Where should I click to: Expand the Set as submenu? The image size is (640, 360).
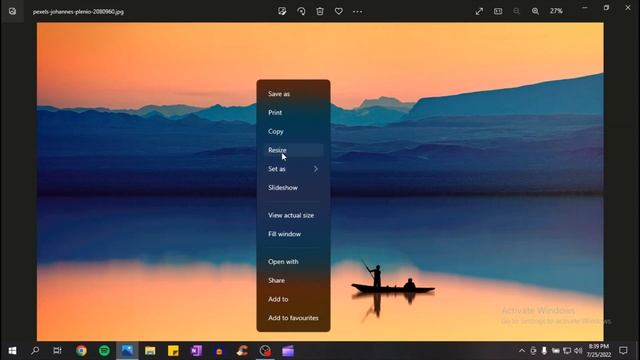click(x=293, y=169)
